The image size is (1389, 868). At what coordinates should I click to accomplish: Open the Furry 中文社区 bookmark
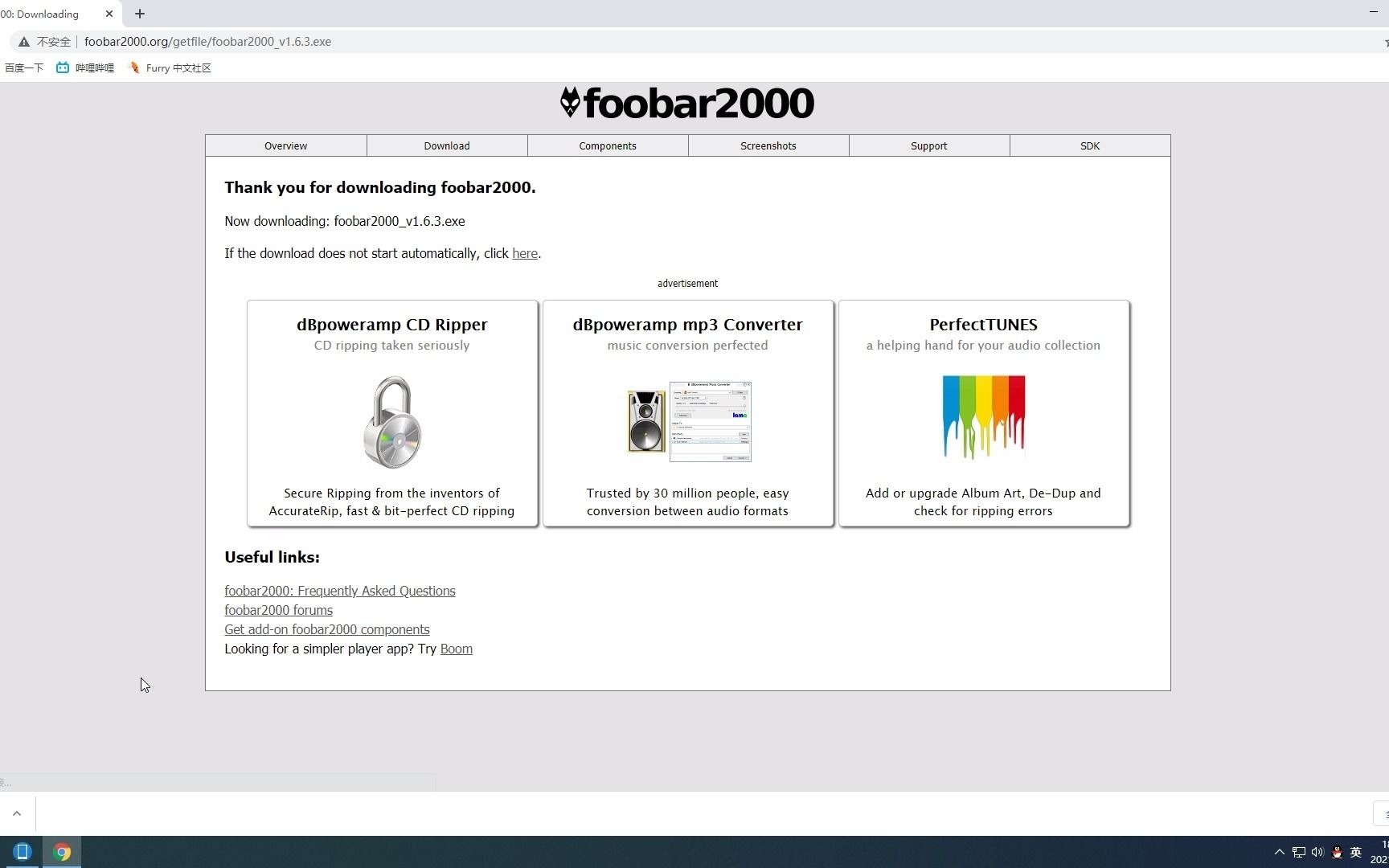pos(170,68)
